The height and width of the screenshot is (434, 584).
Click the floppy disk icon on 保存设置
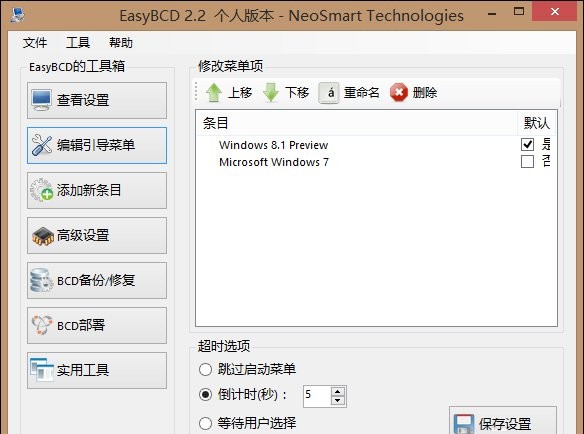coord(464,424)
